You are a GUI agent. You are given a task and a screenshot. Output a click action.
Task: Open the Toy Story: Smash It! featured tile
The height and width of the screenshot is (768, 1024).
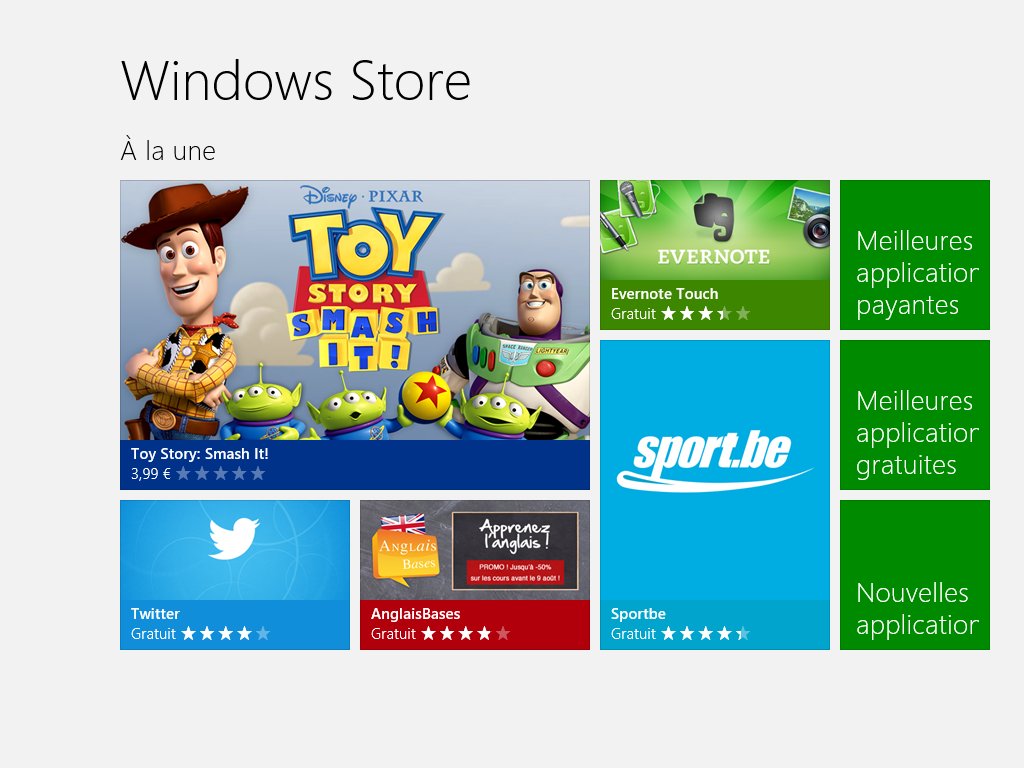tap(355, 335)
